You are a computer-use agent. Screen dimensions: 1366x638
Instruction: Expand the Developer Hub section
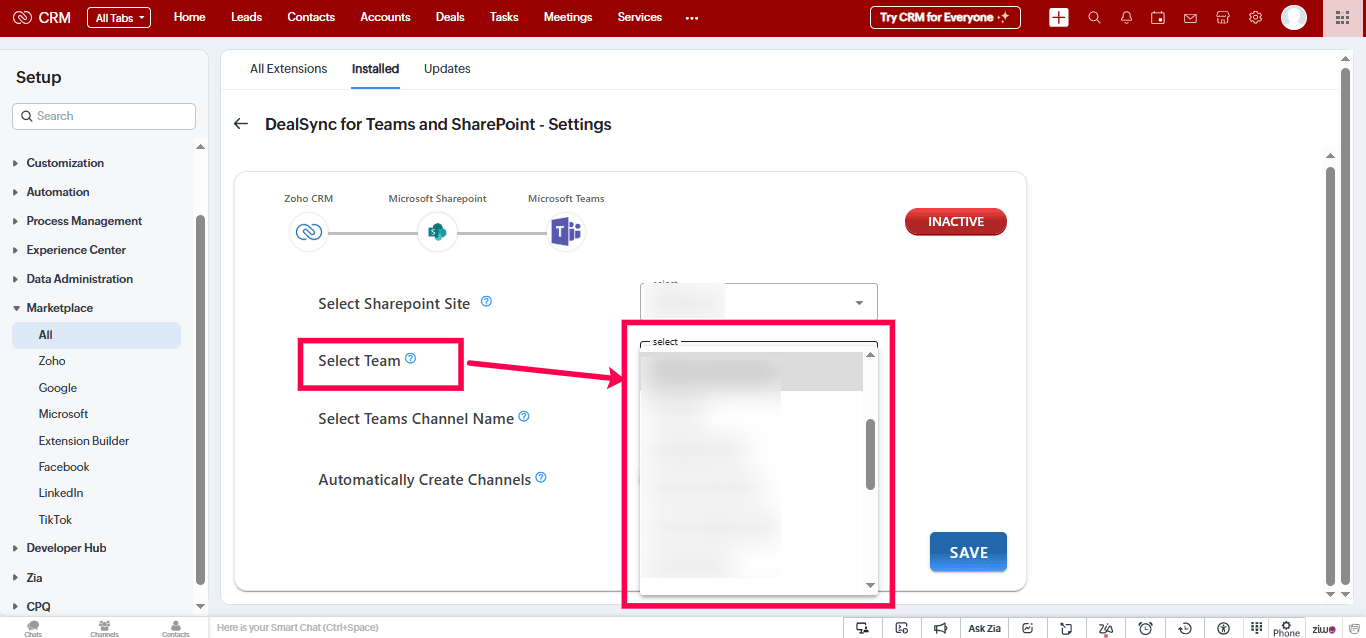(x=66, y=548)
